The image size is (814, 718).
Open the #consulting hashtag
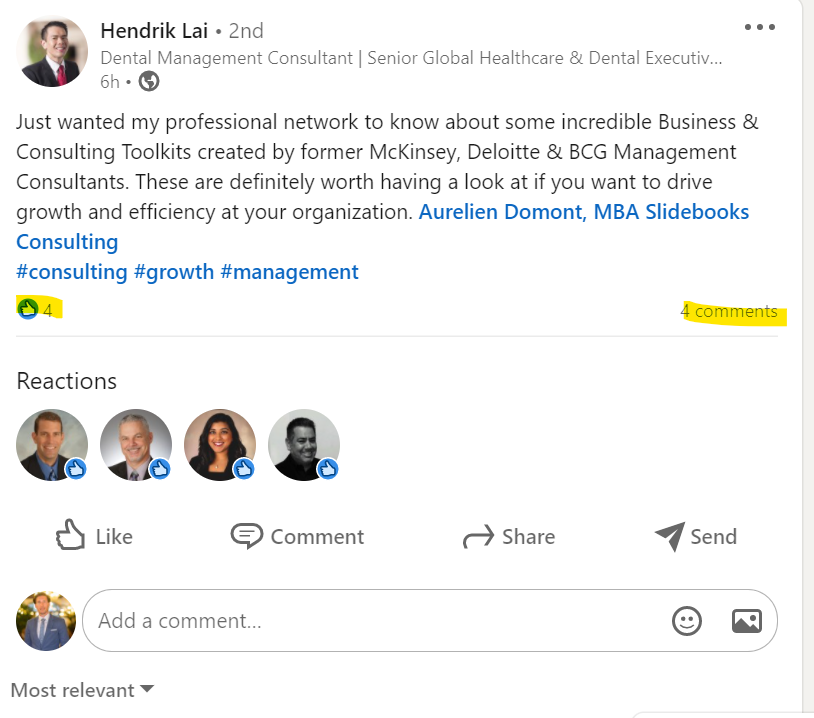coord(72,272)
